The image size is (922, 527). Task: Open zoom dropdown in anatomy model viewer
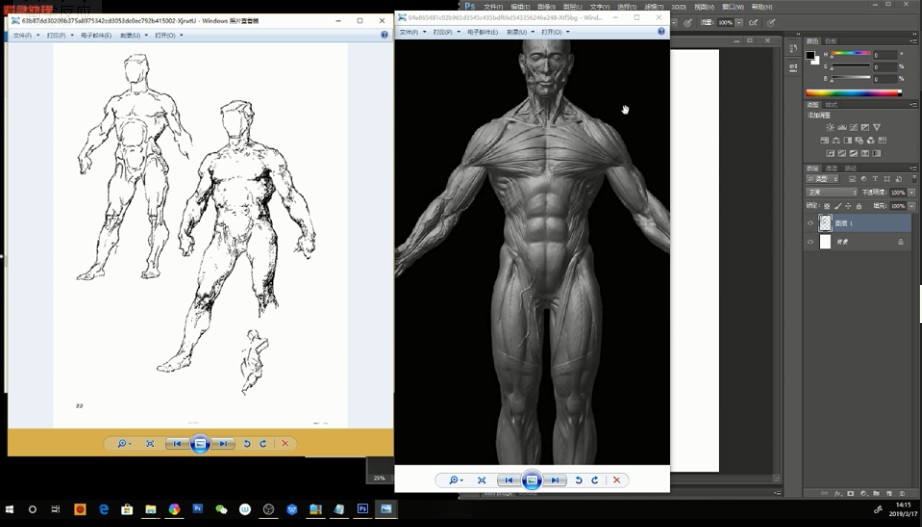(x=455, y=480)
